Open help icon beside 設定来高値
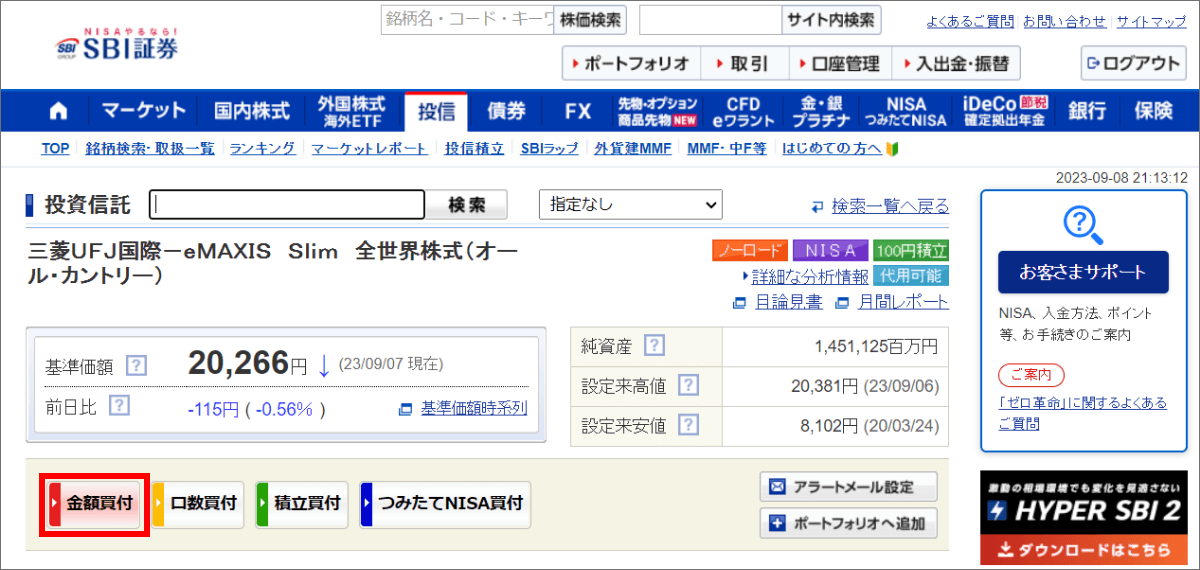This screenshot has width=1200, height=570. coord(687,386)
